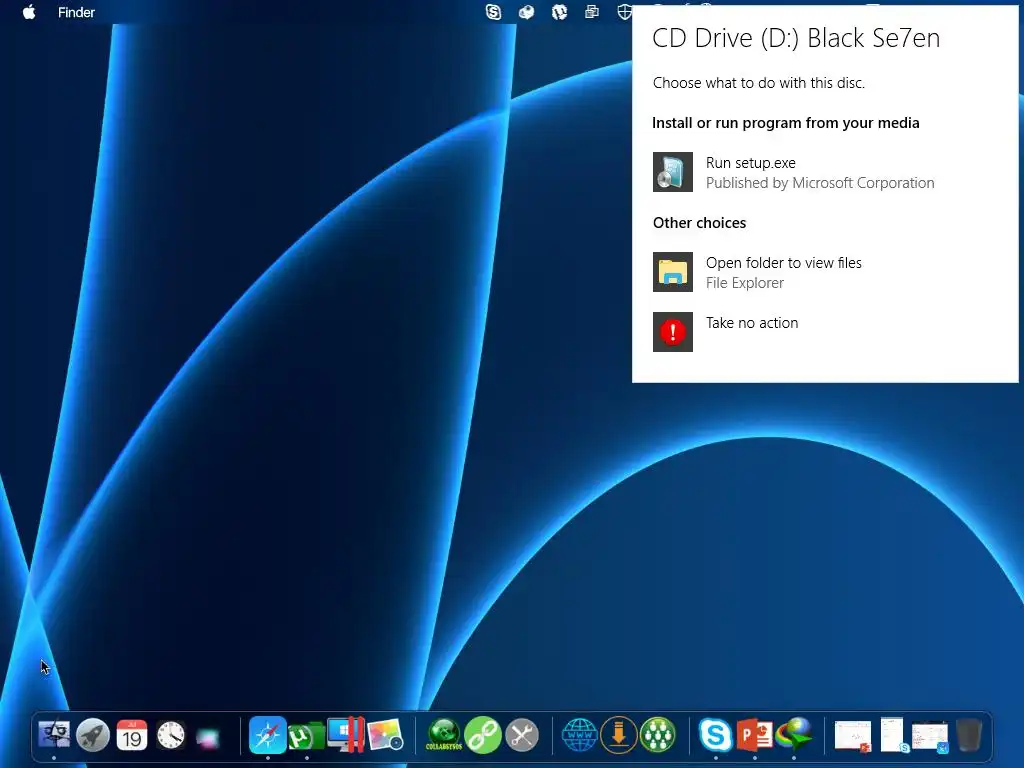
Task: Click 'Published by Microsoft Corporation' text
Action: (x=820, y=183)
